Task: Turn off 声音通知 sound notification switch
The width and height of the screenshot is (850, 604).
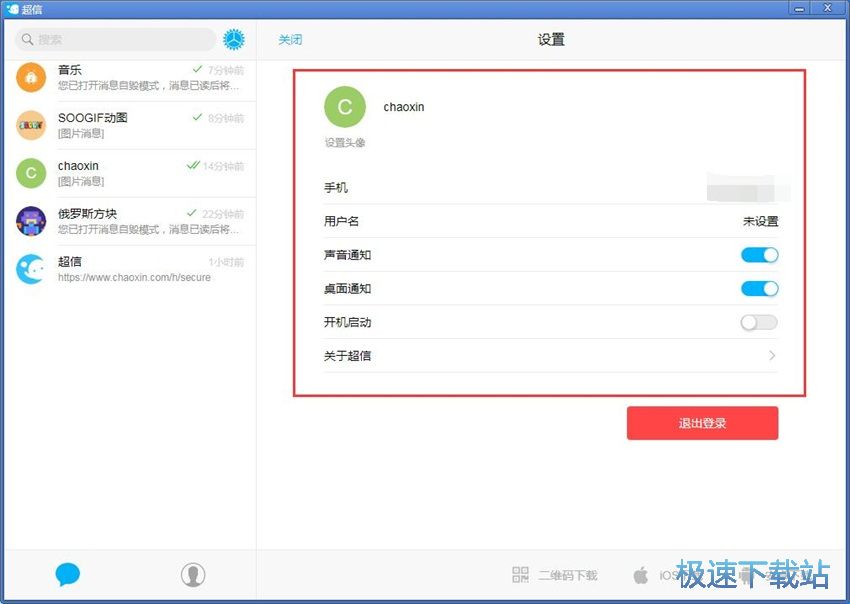Action: [x=759, y=255]
